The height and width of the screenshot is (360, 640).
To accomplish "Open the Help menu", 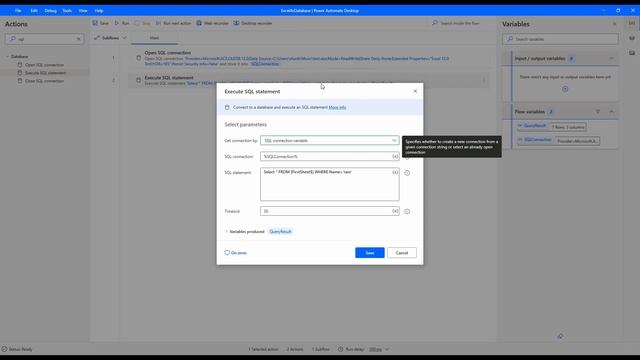I will coord(99,11).
